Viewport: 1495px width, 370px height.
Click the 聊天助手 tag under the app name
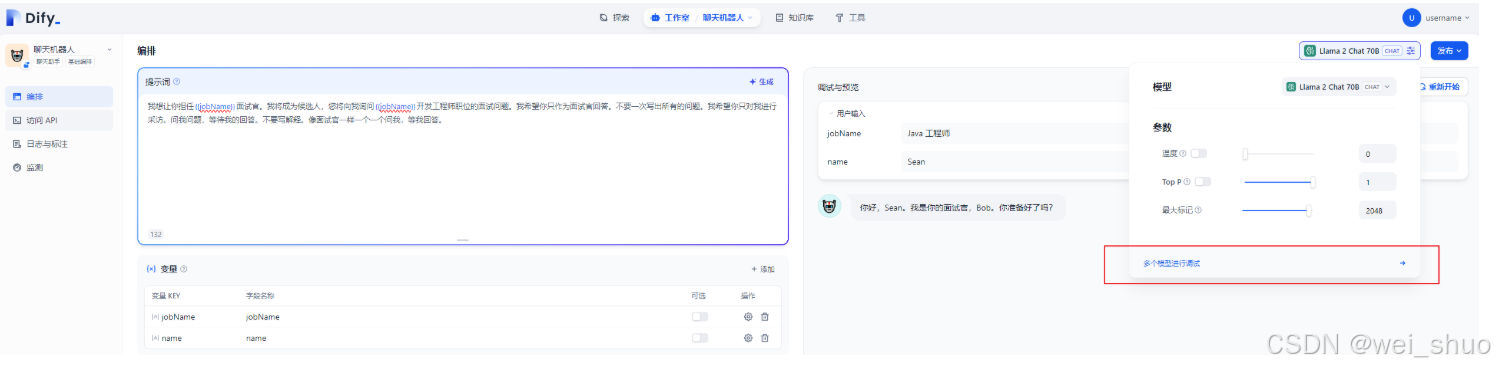pyautogui.click(x=47, y=62)
